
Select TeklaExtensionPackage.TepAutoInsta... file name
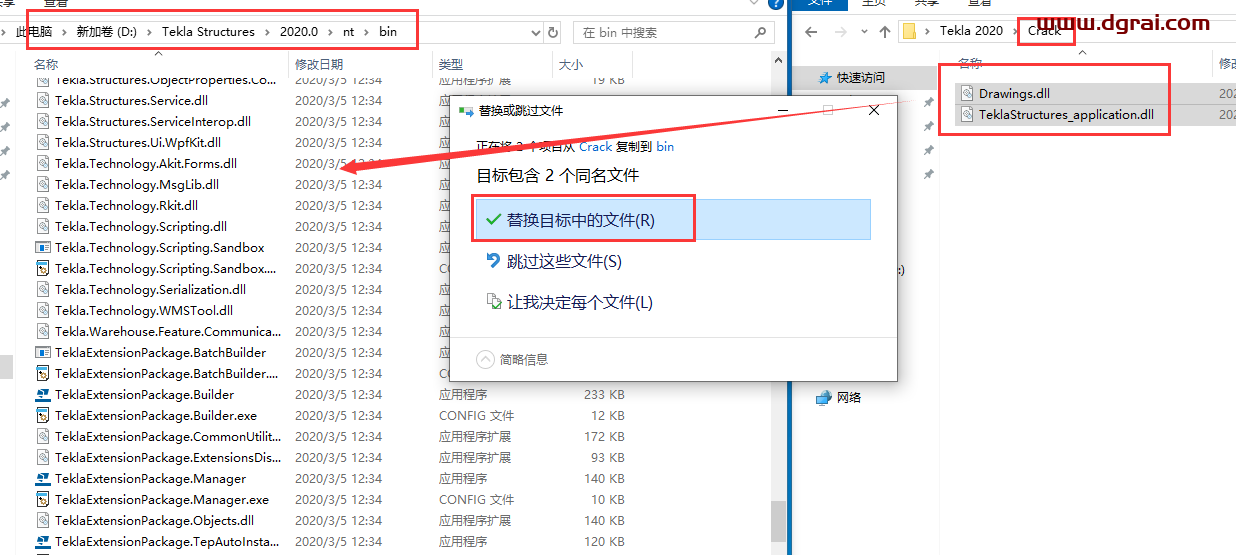[167, 541]
